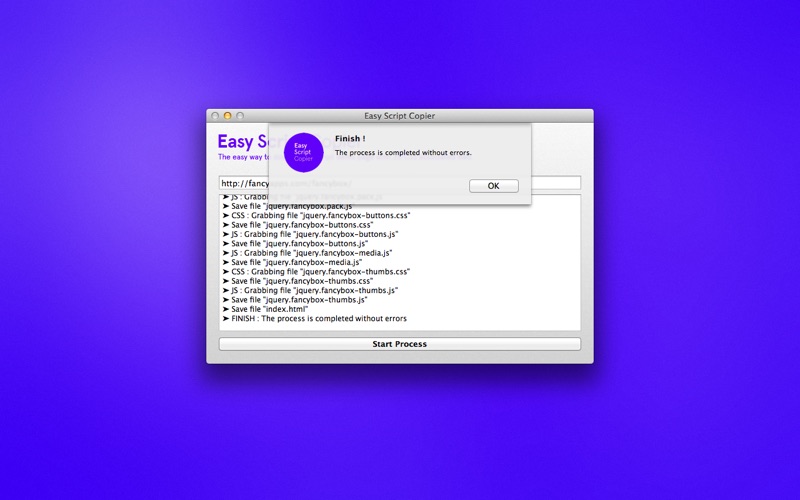The image size is (800, 500).
Task: Select log line 'Save file "jquery.fancybox-thumbs.js"'
Action: point(295,299)
